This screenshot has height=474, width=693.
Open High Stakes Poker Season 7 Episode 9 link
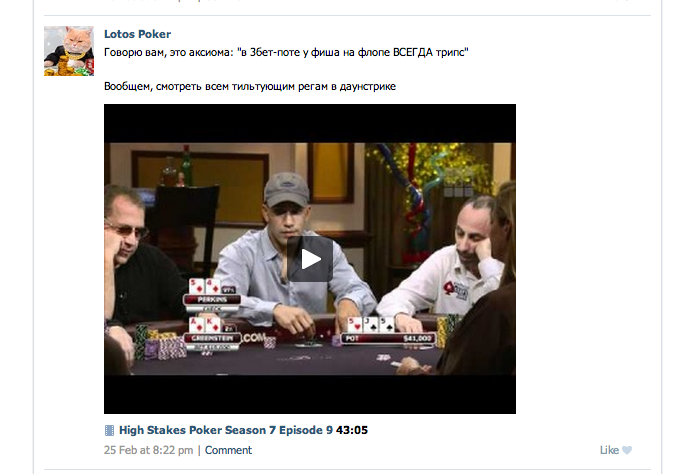226,430
